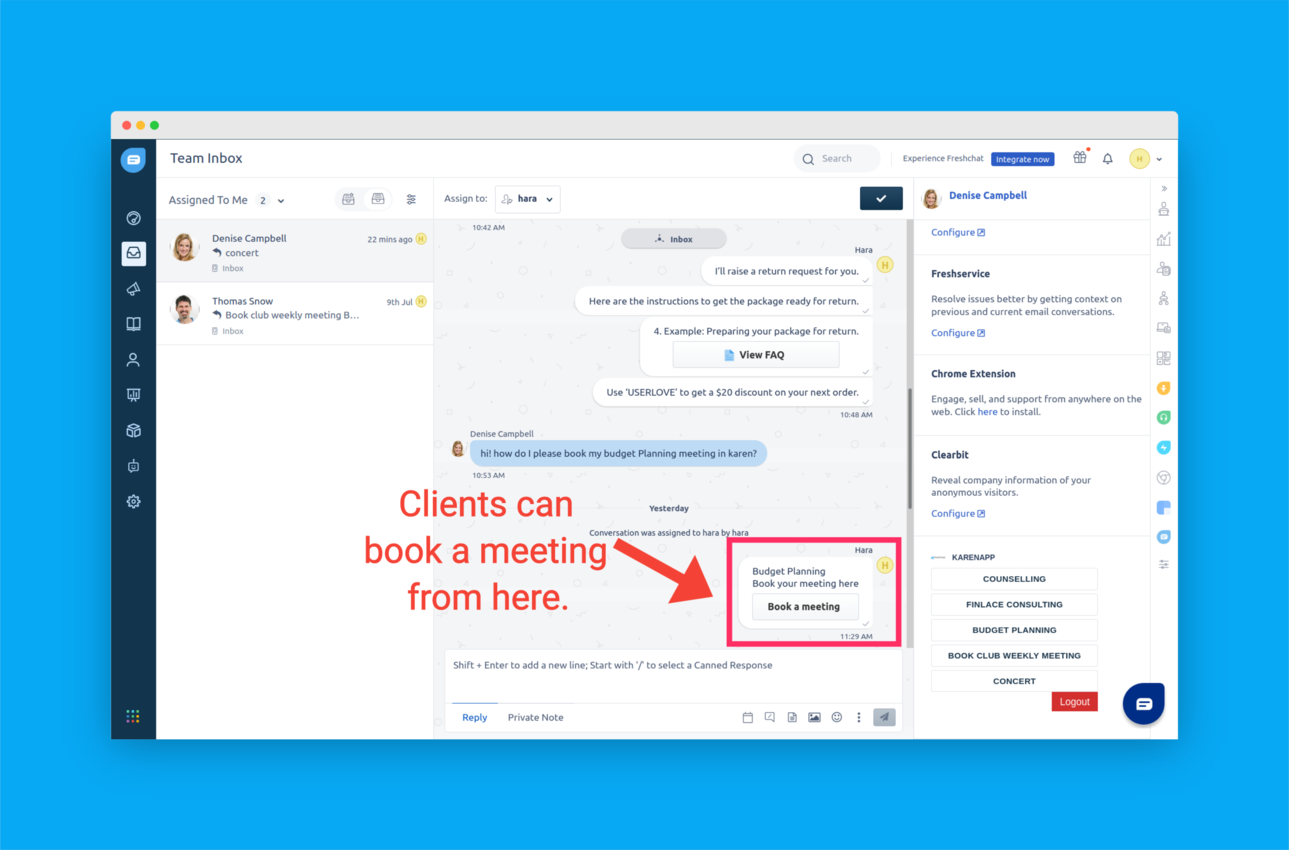Click the Book a meeting button

click(x=804, y=607)
